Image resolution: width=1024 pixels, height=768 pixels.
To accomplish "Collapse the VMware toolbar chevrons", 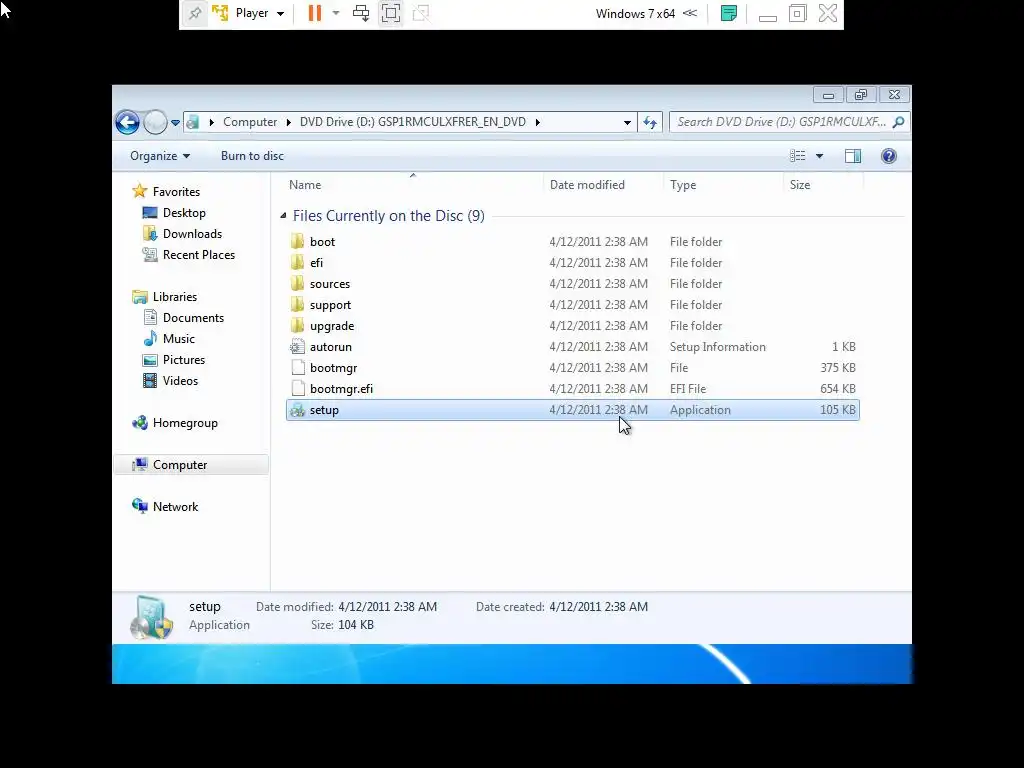I will pos(690,13).
